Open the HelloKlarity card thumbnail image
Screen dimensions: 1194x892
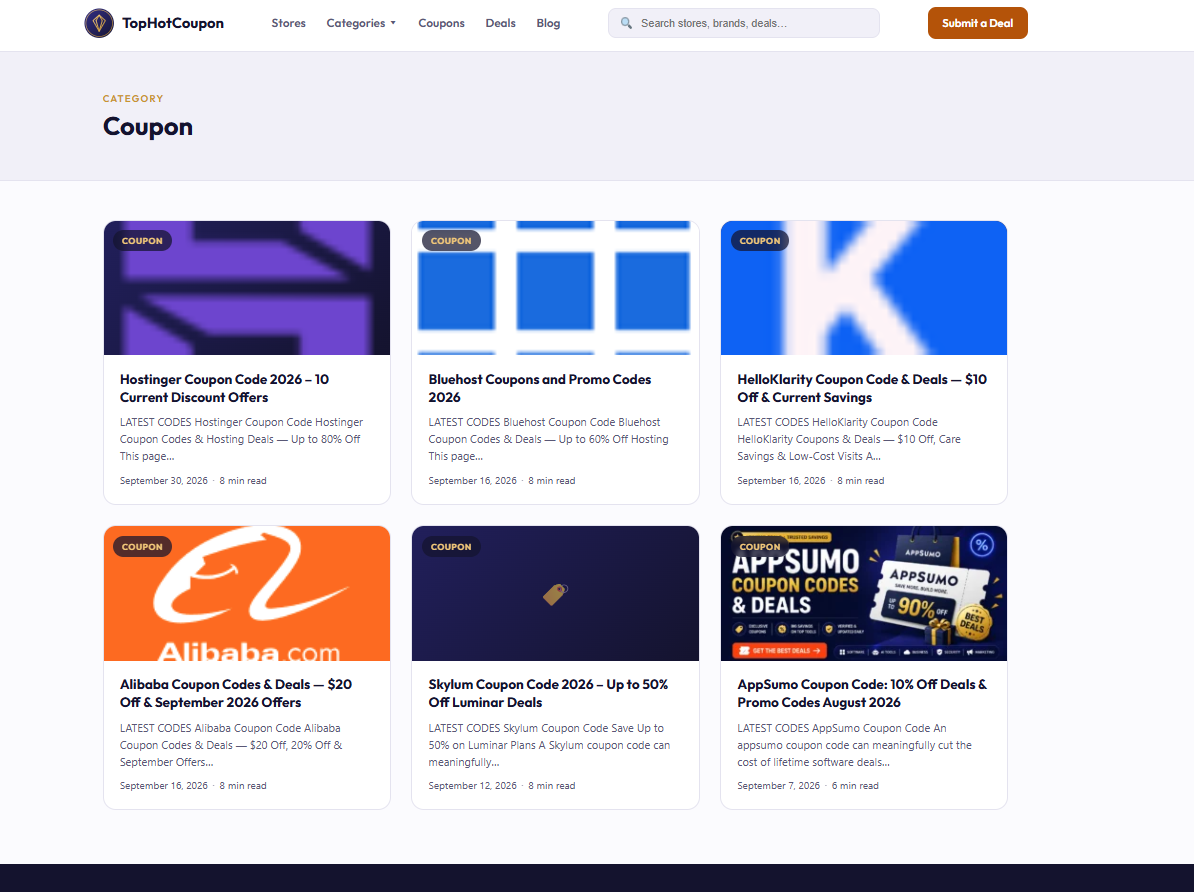[864, 288]
